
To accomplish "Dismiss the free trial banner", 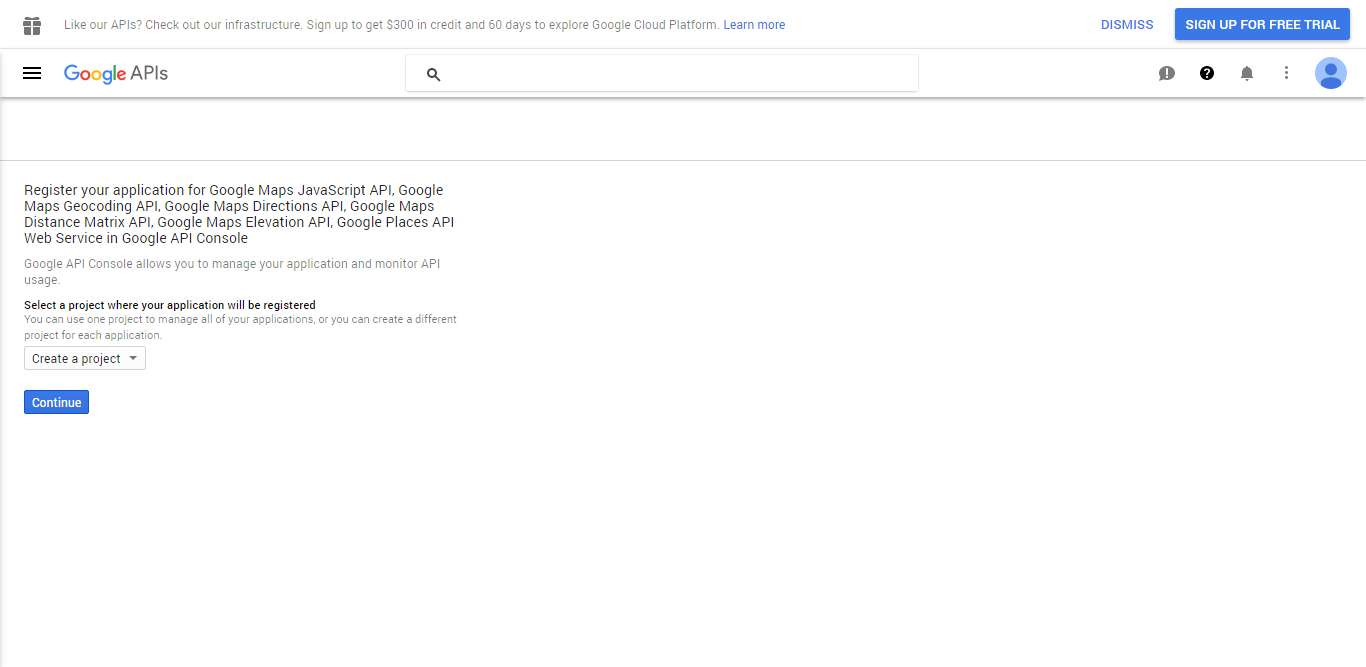I will click(x=1127, y=25).
